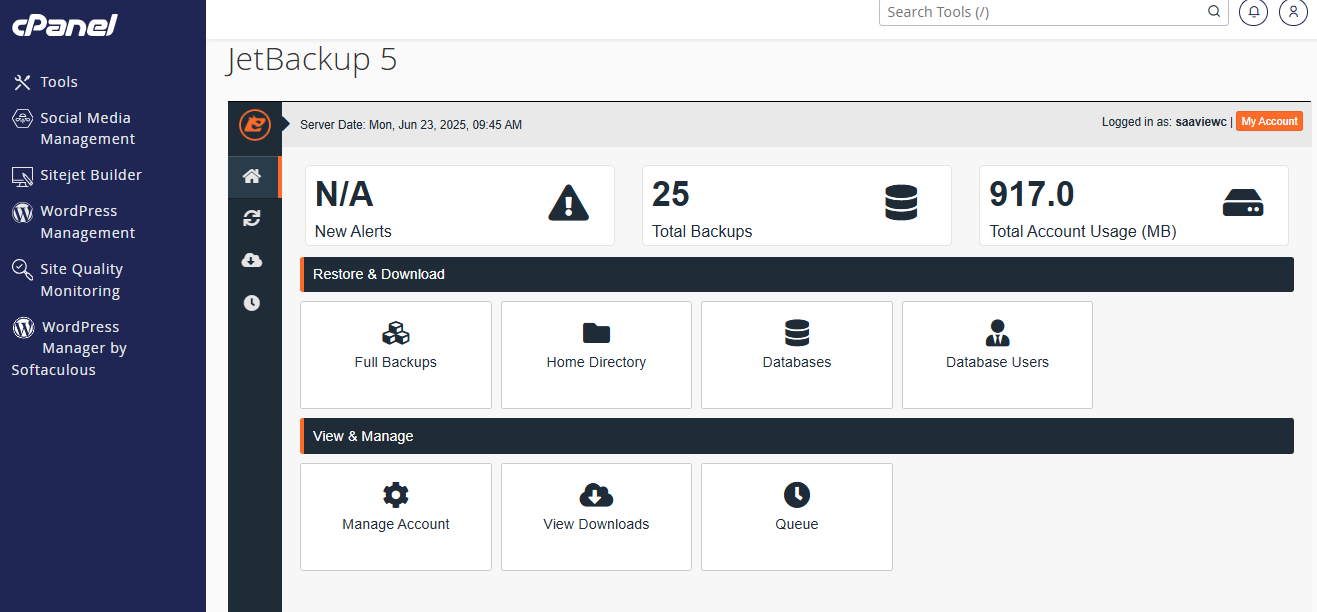Click the WordPress Manager by Softaculous icon
Image resolution: width=1317 pixels, height=612 pixels.
[x=23, y=327]
